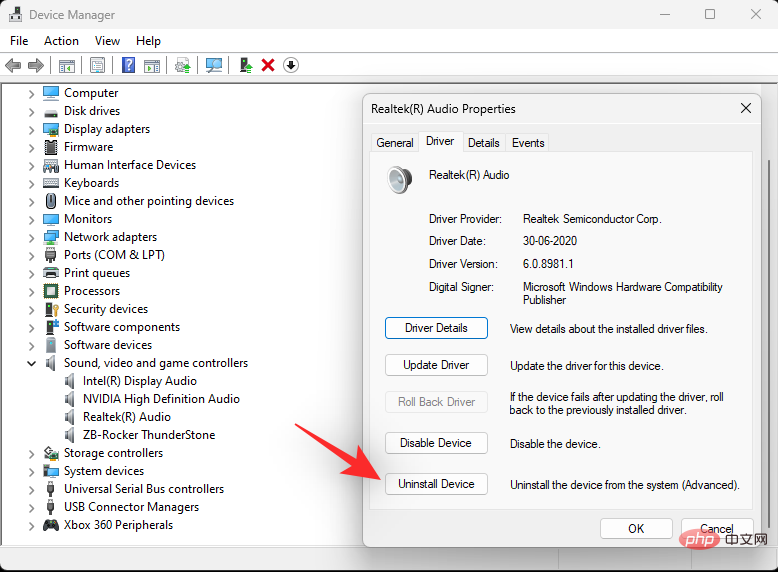
Task: Expand the USB Connector Managers category
Action: [x=31, y=508]
